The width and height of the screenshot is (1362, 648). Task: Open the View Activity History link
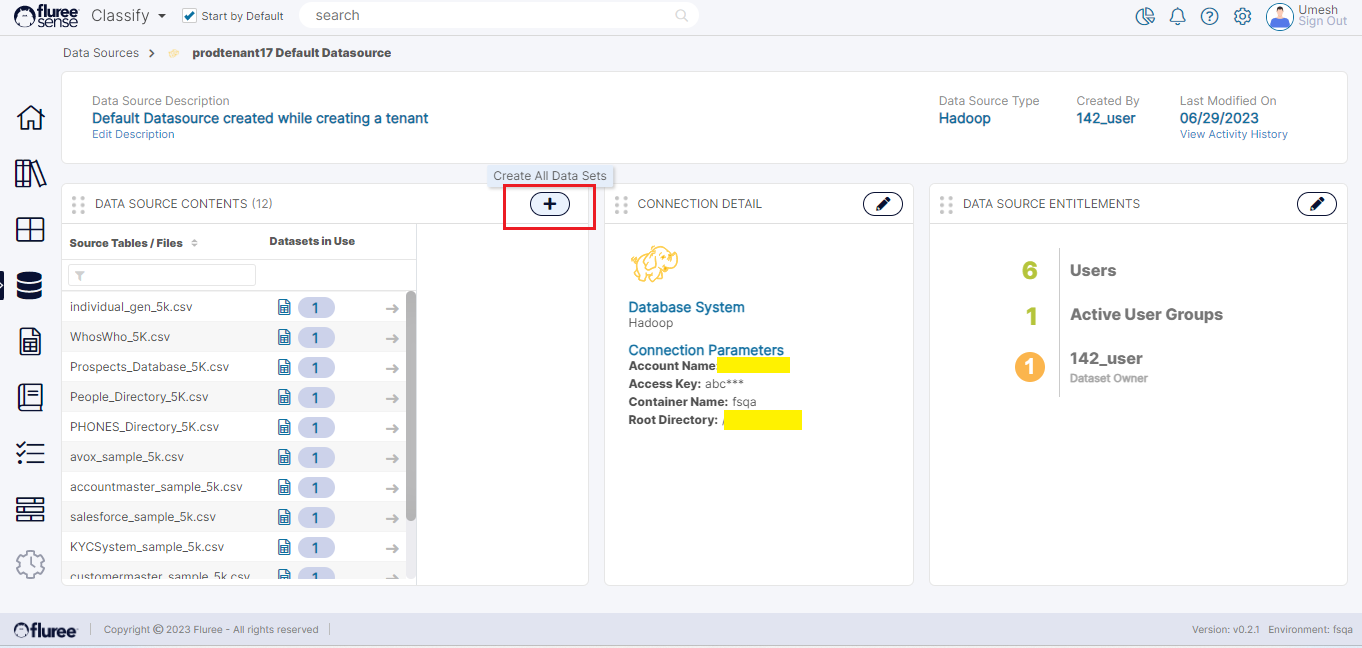pos(1233,134)
